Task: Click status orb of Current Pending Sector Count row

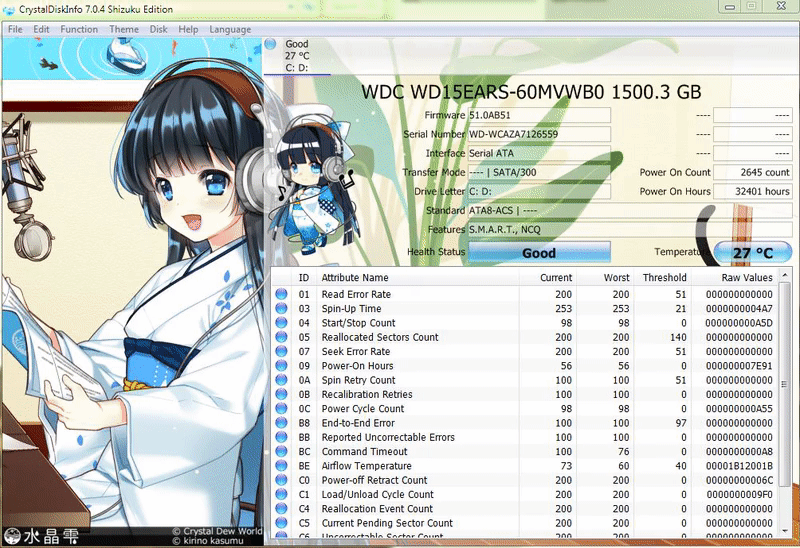Action: tap(281, 522)
